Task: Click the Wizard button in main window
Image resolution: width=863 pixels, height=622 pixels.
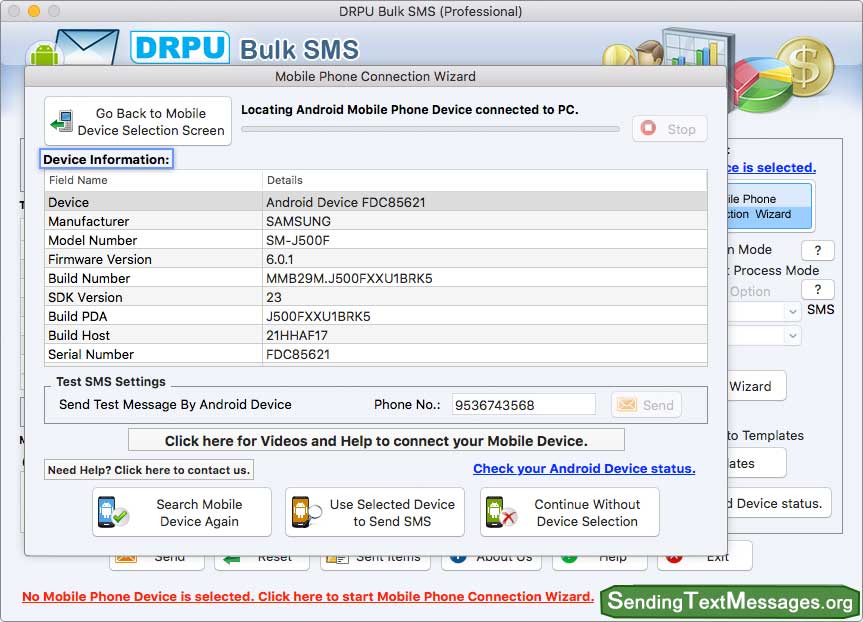Action: pyautogui.click(x=756, y=386)
